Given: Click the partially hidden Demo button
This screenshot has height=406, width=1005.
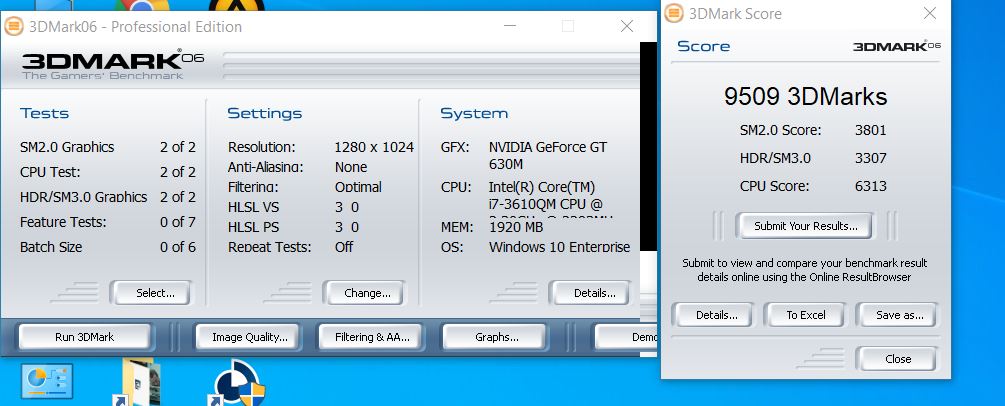Looking at the screenshot, I should (626, 337).
